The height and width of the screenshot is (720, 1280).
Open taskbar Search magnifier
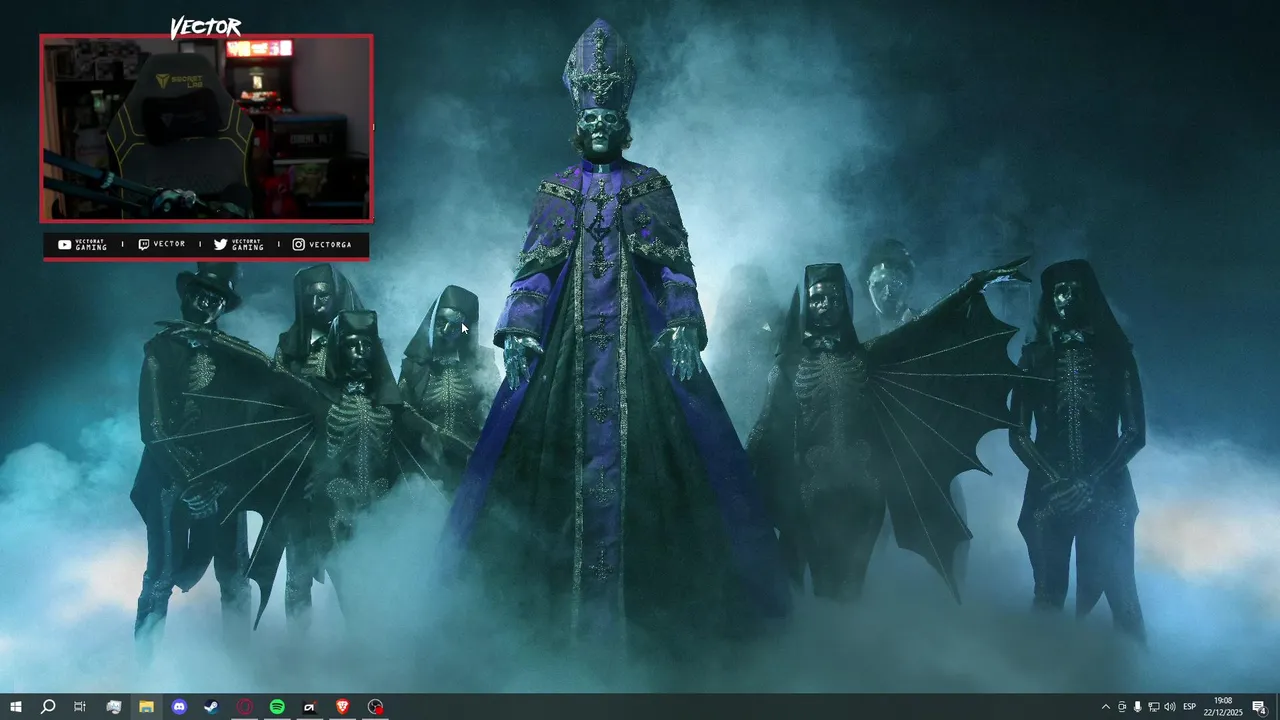click(47, 707)
